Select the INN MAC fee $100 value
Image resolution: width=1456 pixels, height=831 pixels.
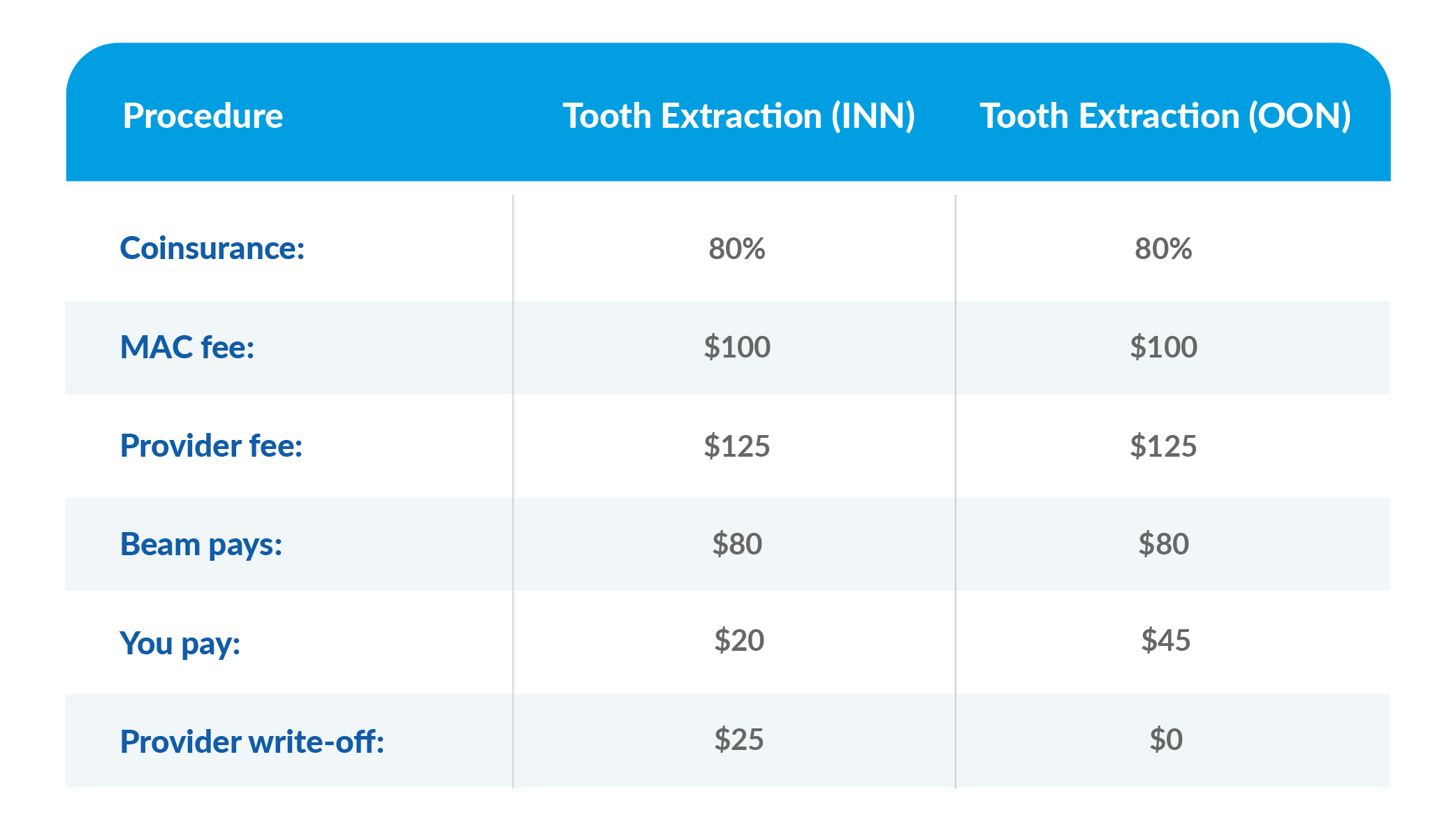(x=736, y=347)
